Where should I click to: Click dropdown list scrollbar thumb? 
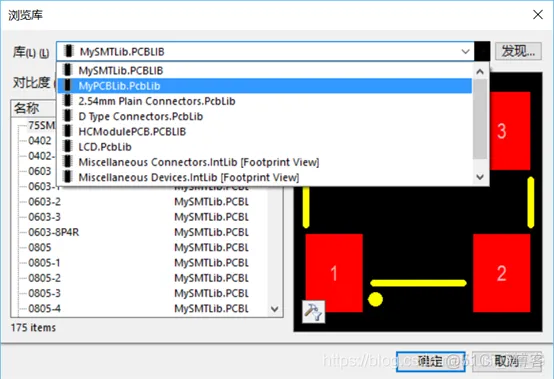(x=480, y=119)
